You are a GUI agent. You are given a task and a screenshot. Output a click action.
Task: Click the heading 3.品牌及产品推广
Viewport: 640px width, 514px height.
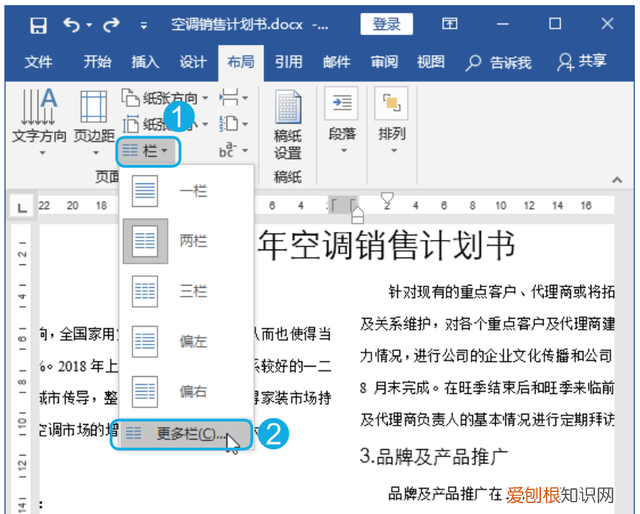pos(434,456)
